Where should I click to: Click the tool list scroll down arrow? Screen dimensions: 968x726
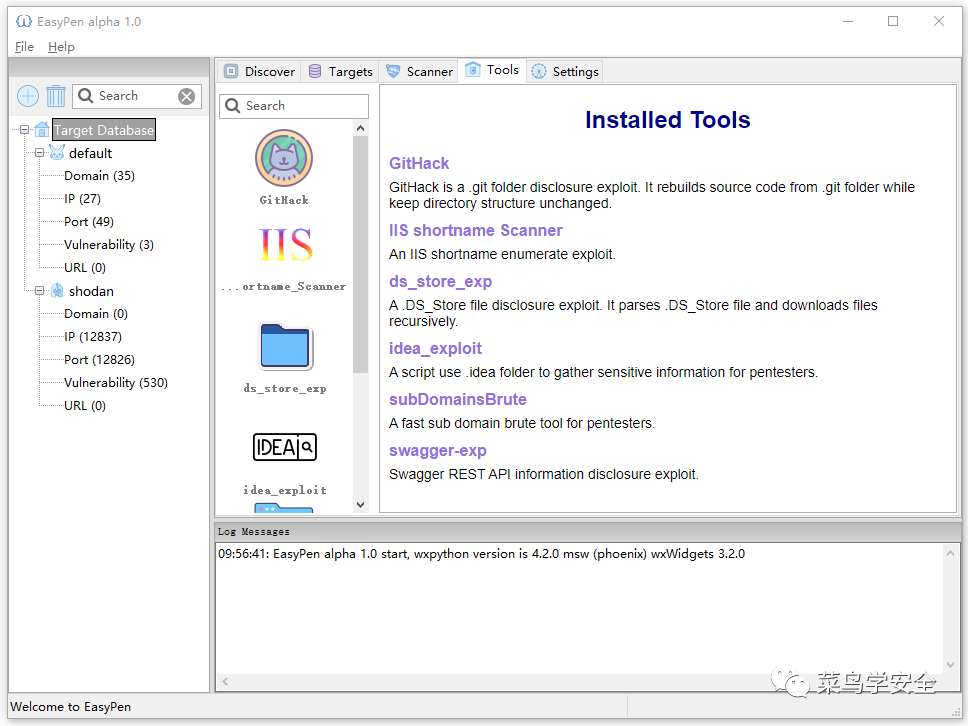tap(361, 504)
